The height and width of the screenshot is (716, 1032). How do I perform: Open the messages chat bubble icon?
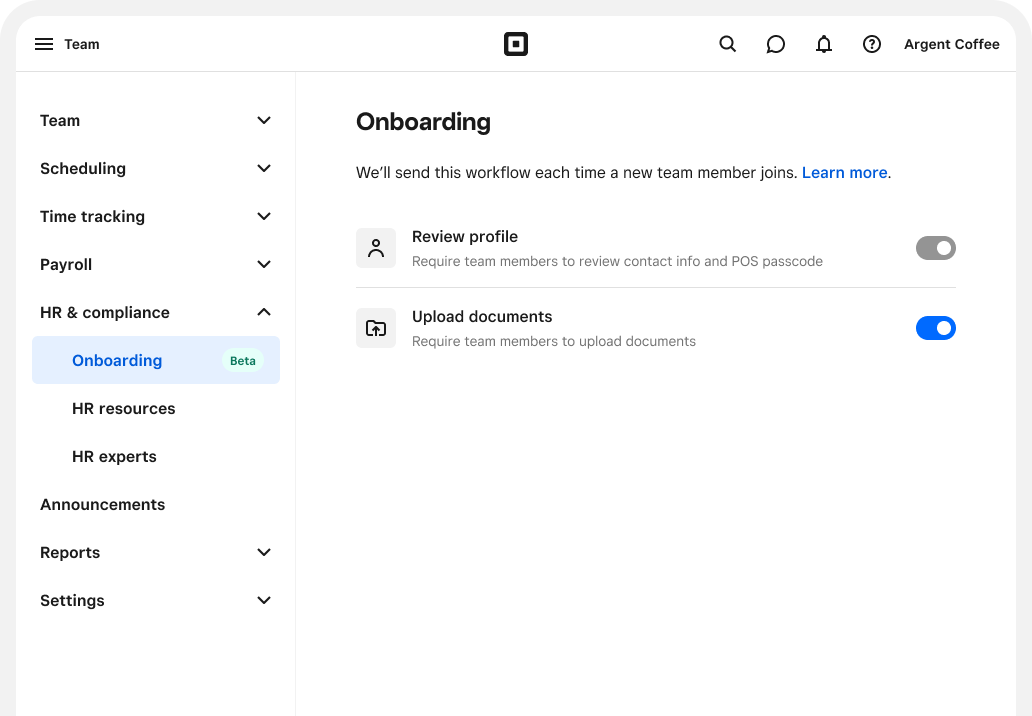(776, 44)
